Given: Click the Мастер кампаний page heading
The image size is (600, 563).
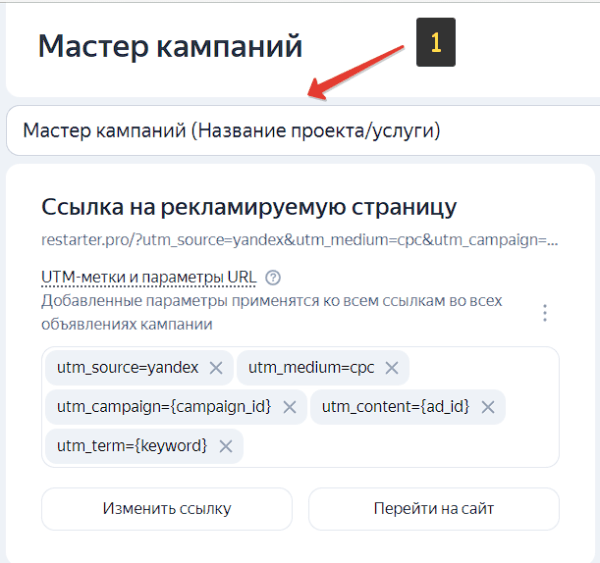Looking at the screenshot, I should (170, 46).
